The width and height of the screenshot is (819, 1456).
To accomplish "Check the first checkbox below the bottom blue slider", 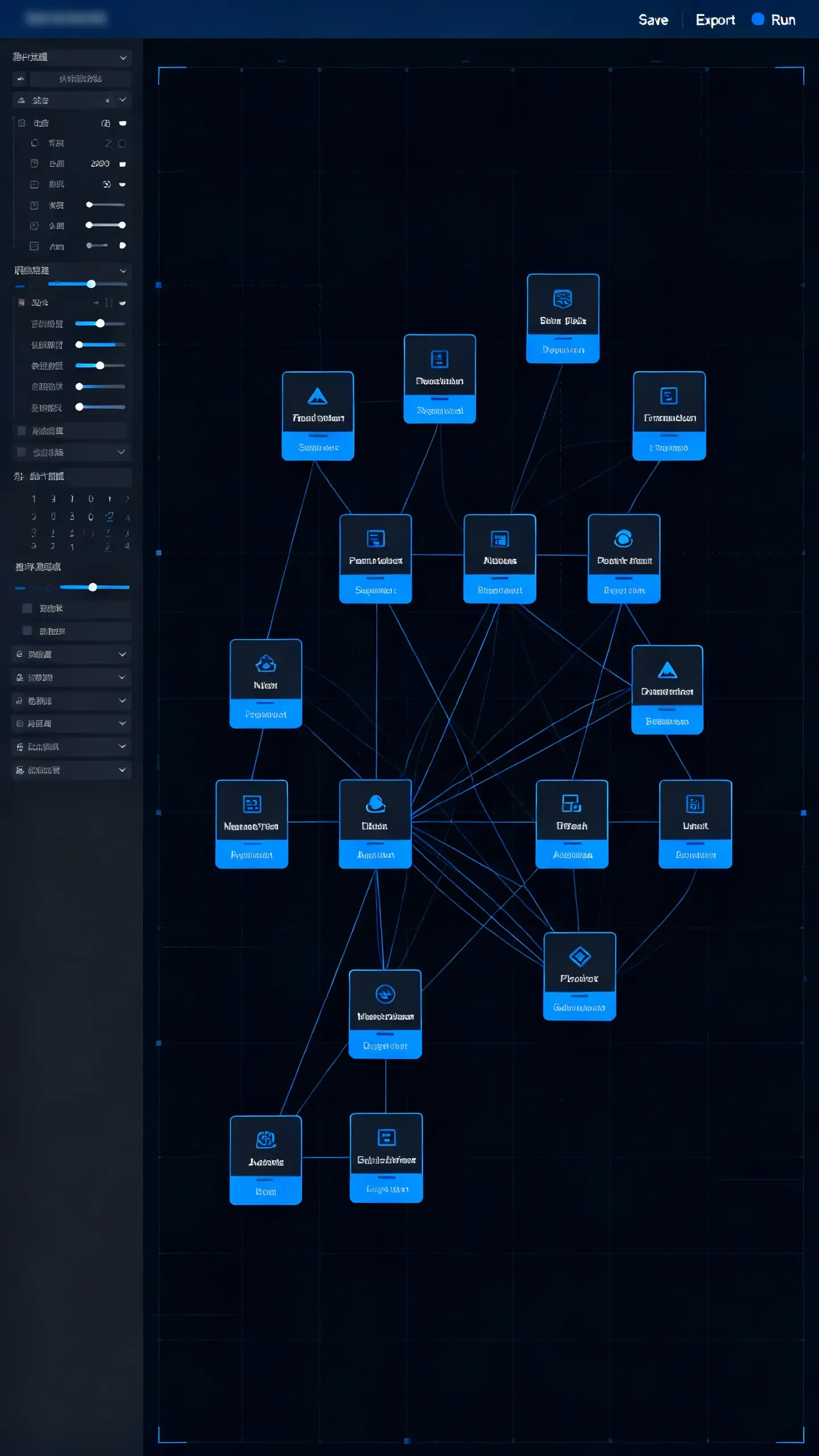I will (27, 608).
